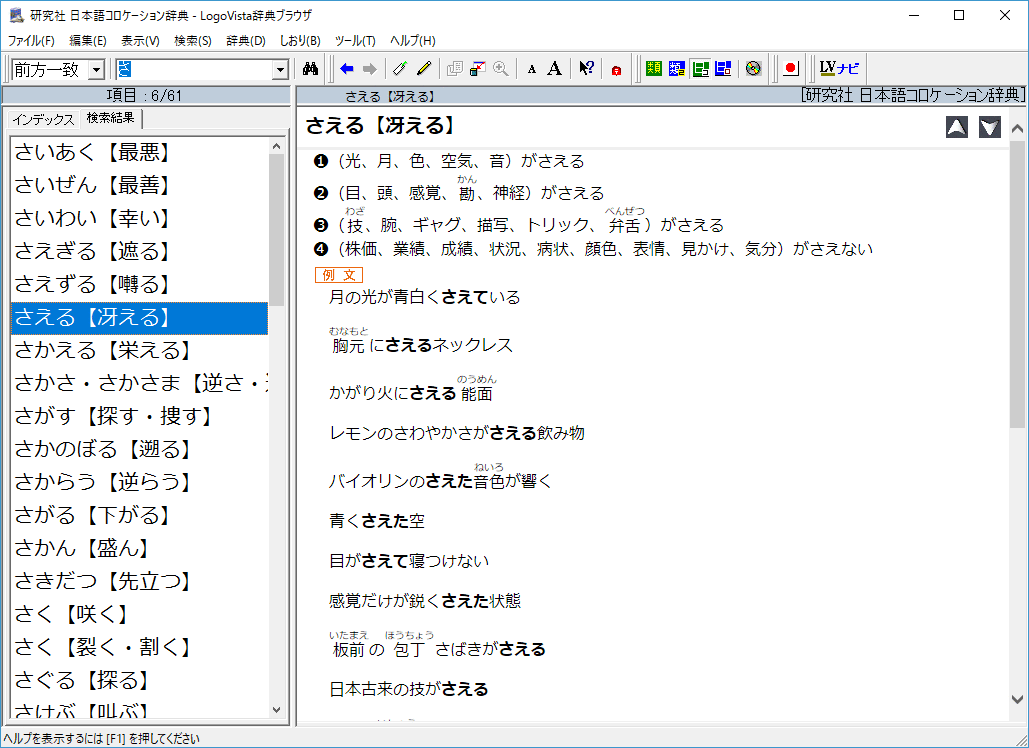
Task: Click the gray forward arrow icon
Action: (370, 68)
